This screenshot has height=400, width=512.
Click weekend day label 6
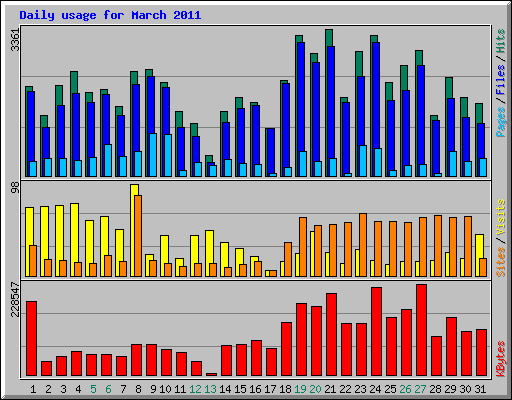pos(108,389)
